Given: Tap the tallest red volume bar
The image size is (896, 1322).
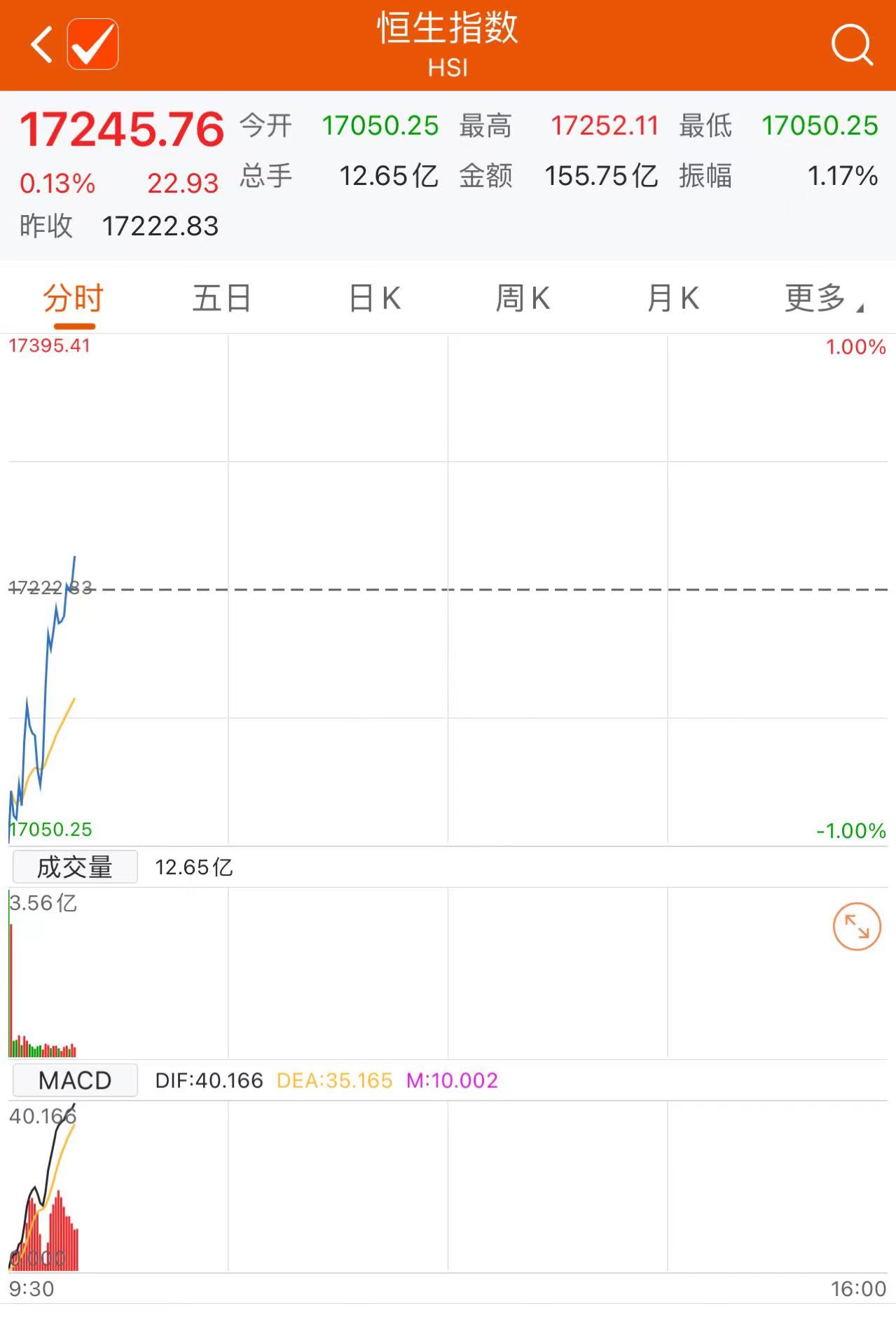Looking at the screenshot, I should [x=11, y=988].
